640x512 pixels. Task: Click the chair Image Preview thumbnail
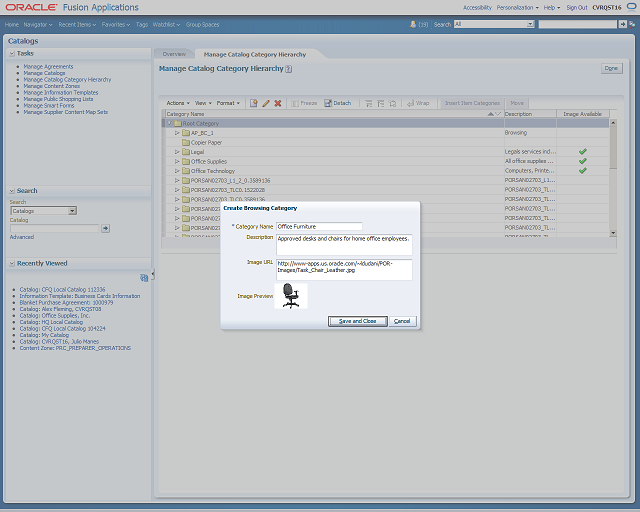pos(291,296)
